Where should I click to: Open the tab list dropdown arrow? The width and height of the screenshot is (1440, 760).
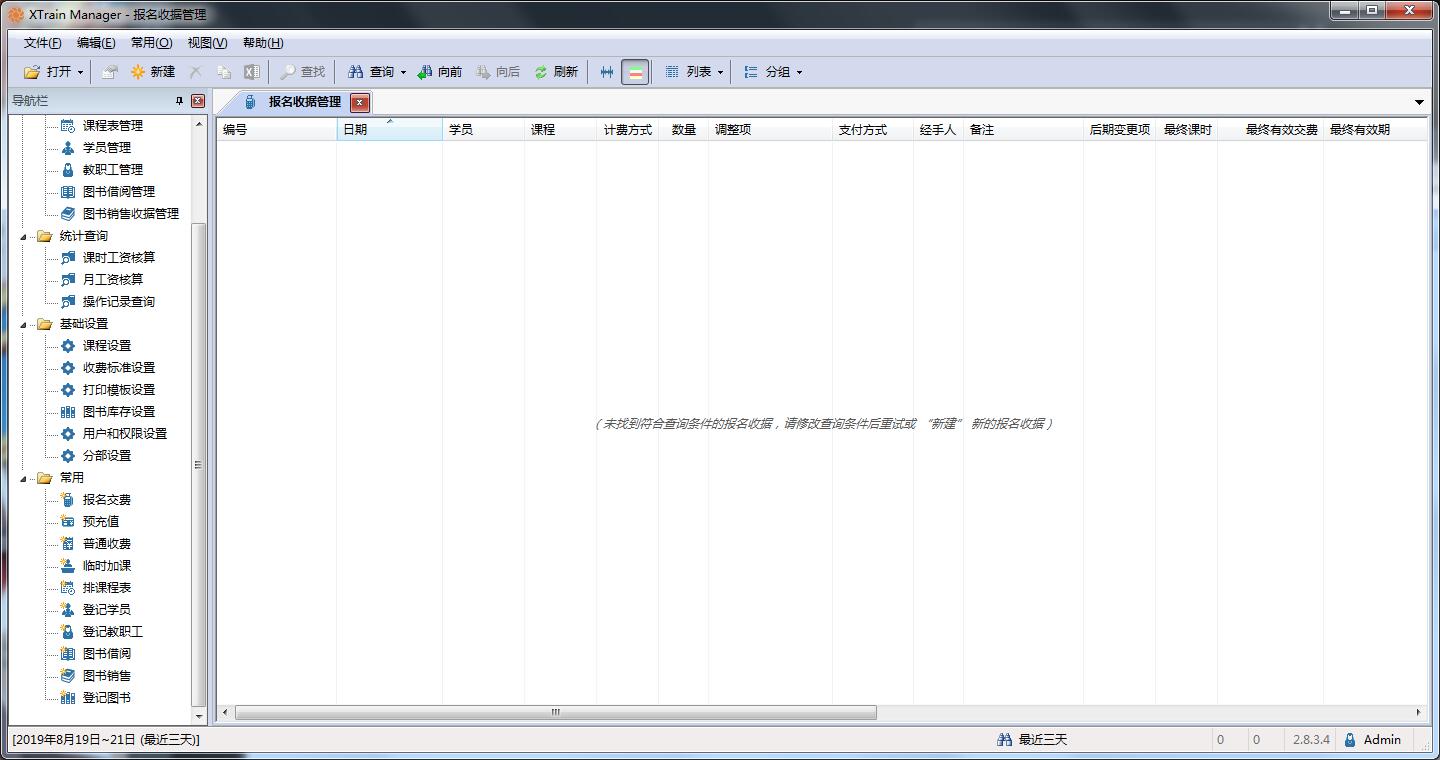pos(1420,102)
